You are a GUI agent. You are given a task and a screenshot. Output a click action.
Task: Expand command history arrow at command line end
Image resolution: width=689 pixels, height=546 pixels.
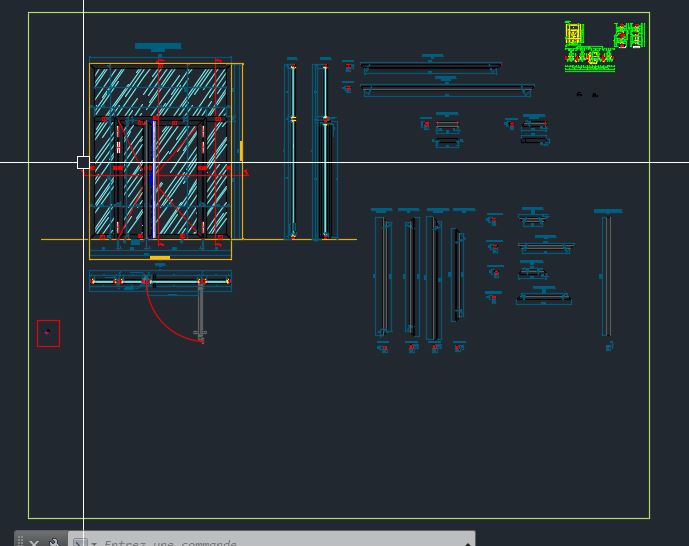click(468, 544)
